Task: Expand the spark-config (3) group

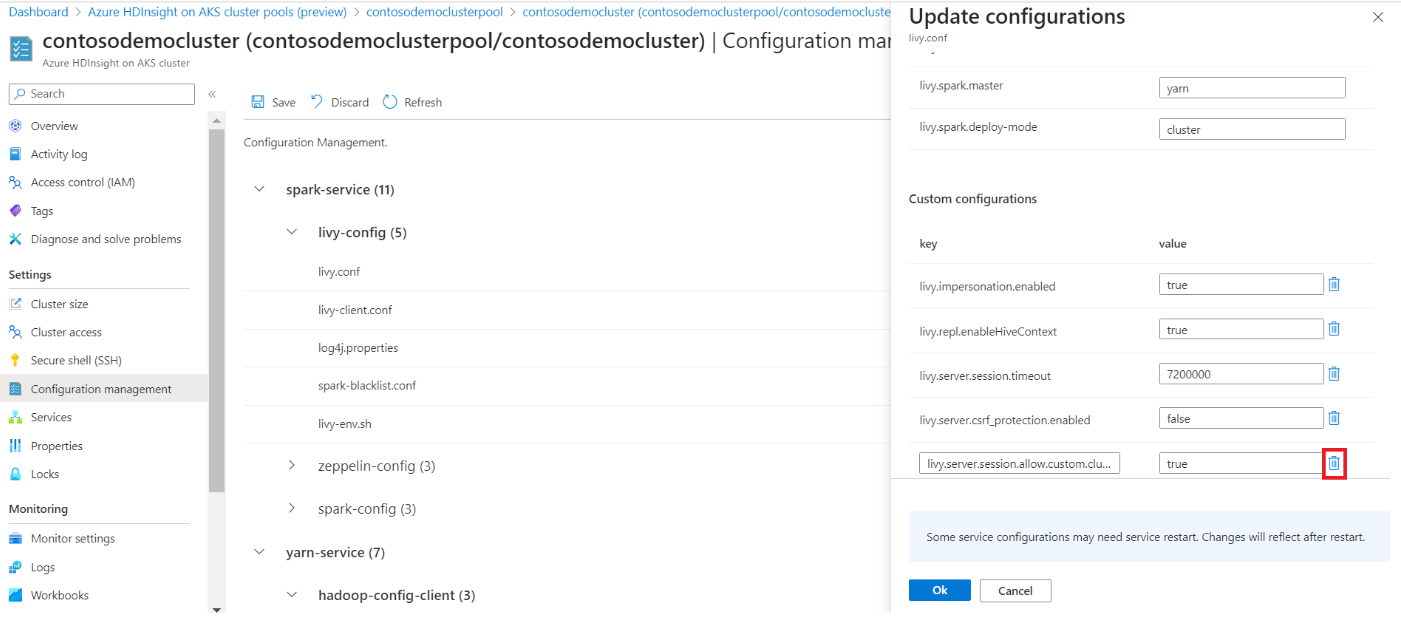Action: tap(292, 508)
